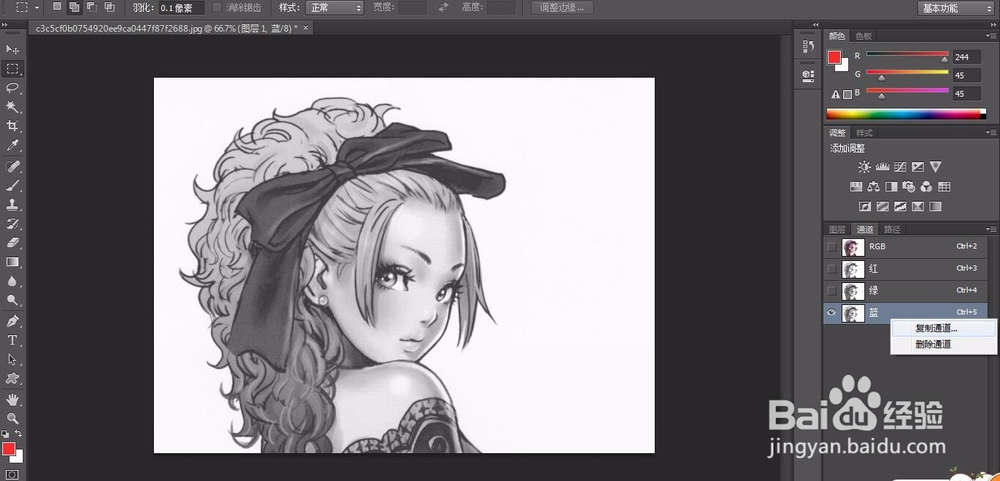Select the Brush tool
Viewport: 1000px width, 481px height.
(12, 186)
